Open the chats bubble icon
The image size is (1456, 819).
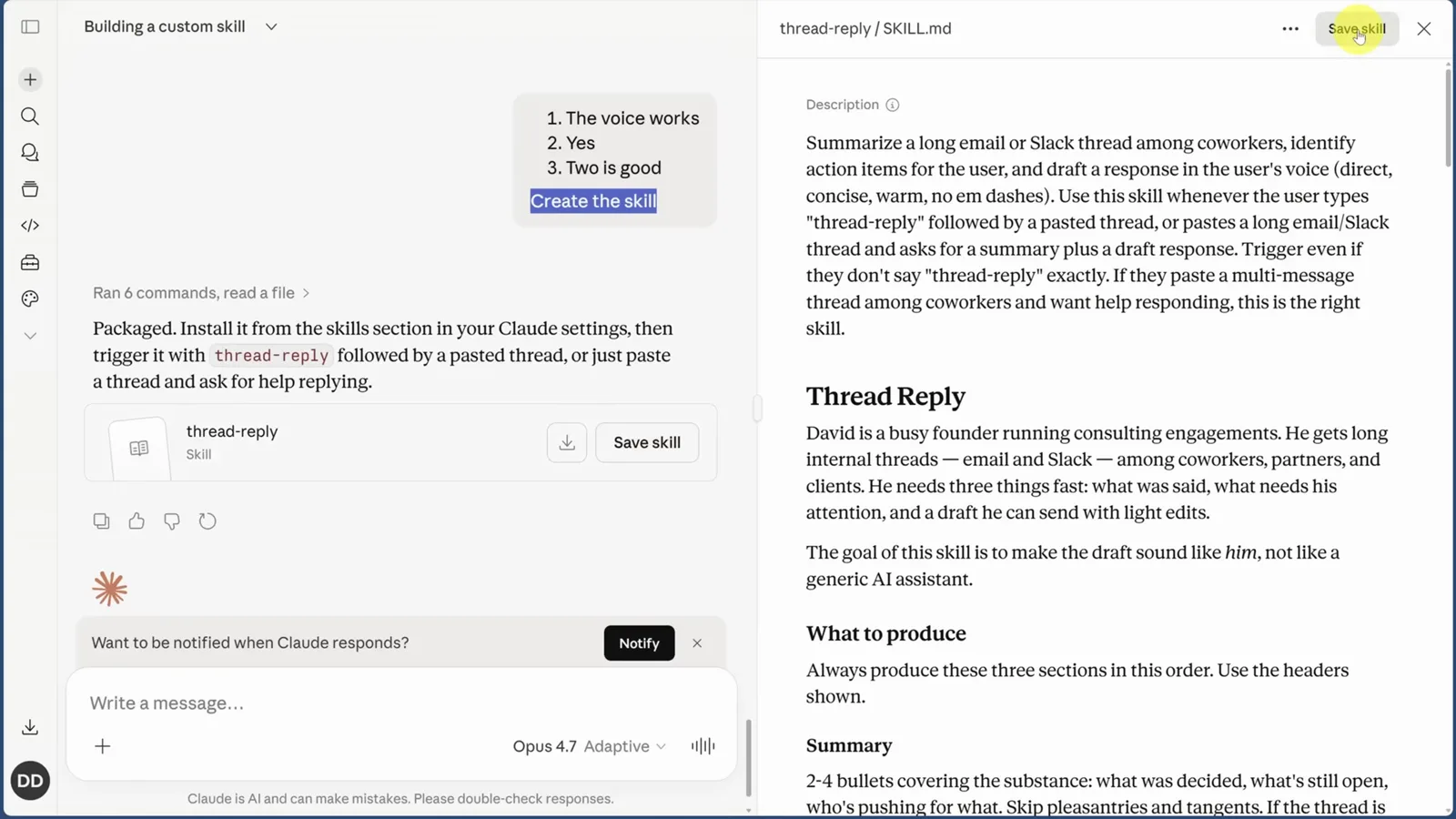pos(30,153)
